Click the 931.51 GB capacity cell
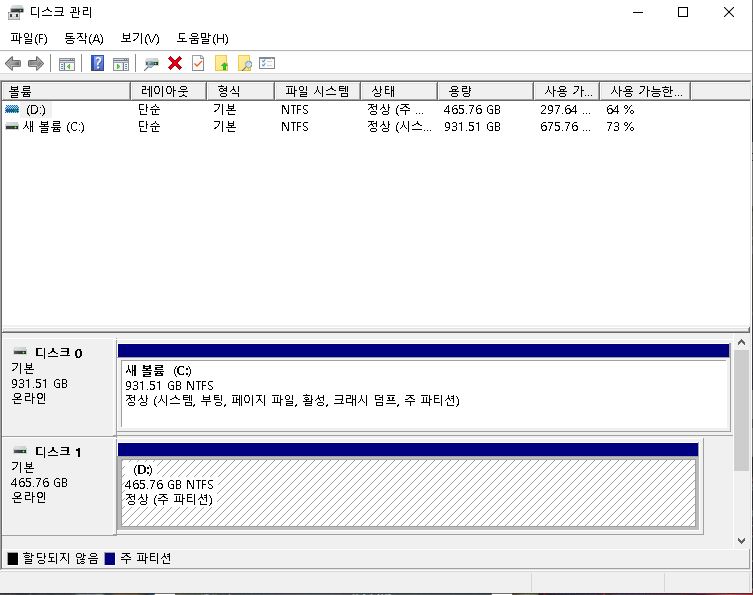 point(472,127)
